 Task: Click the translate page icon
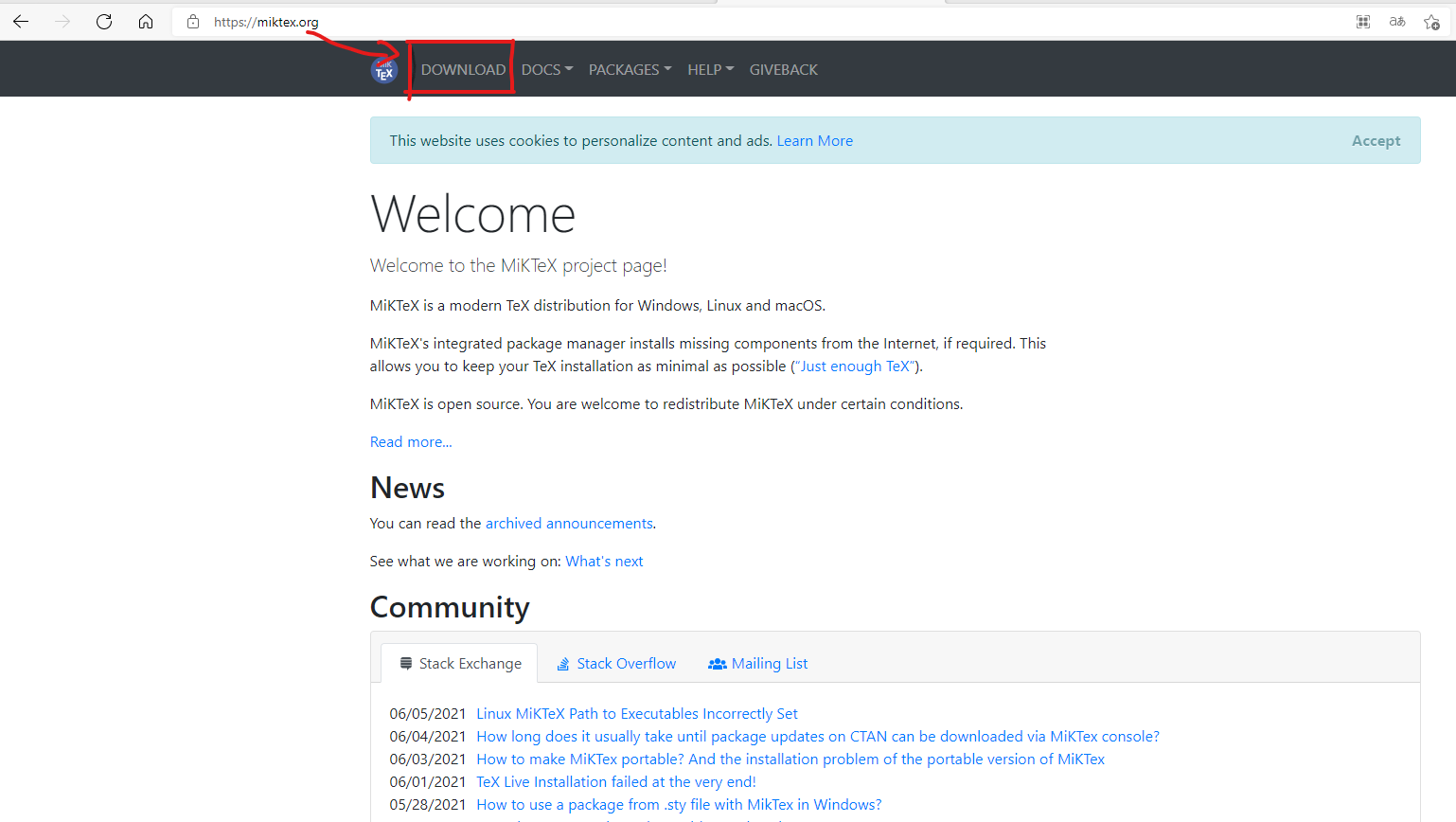coord(1397,22)
